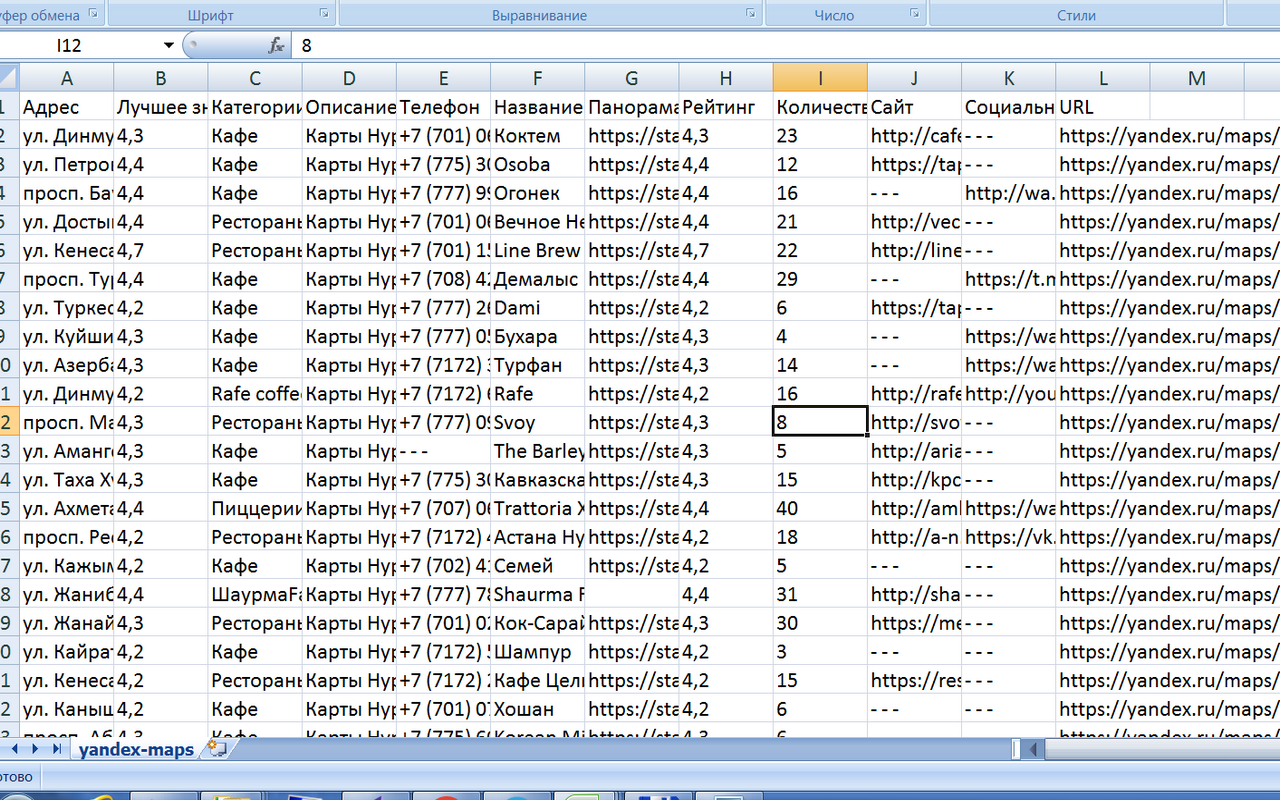Select the Телефон header cell

click(x=443, y=107)
